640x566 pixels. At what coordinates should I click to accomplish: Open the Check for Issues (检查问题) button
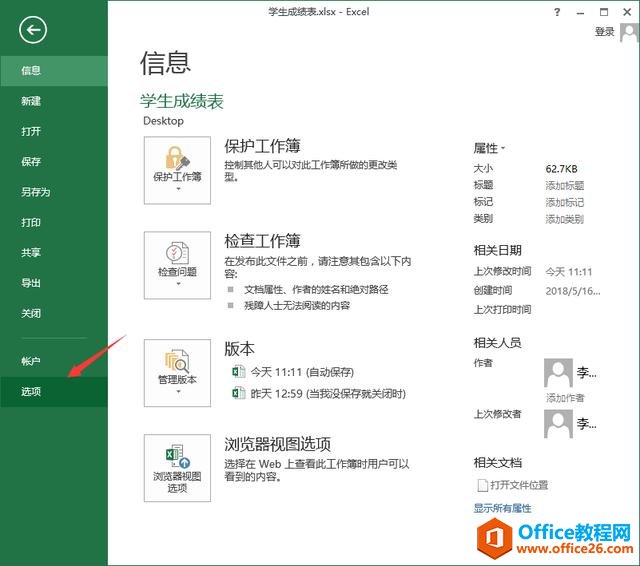pos(177,265)
